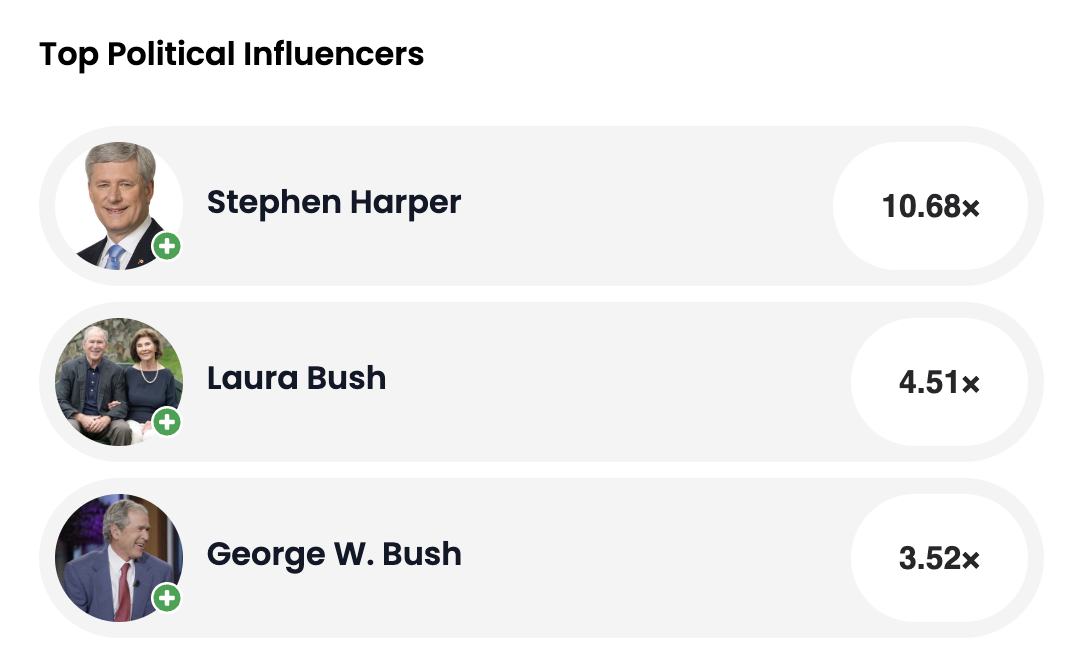Click empty space in Stephen Harper's row card
This screenshot has width=1088, height=648.
click(x=640, y=206)
